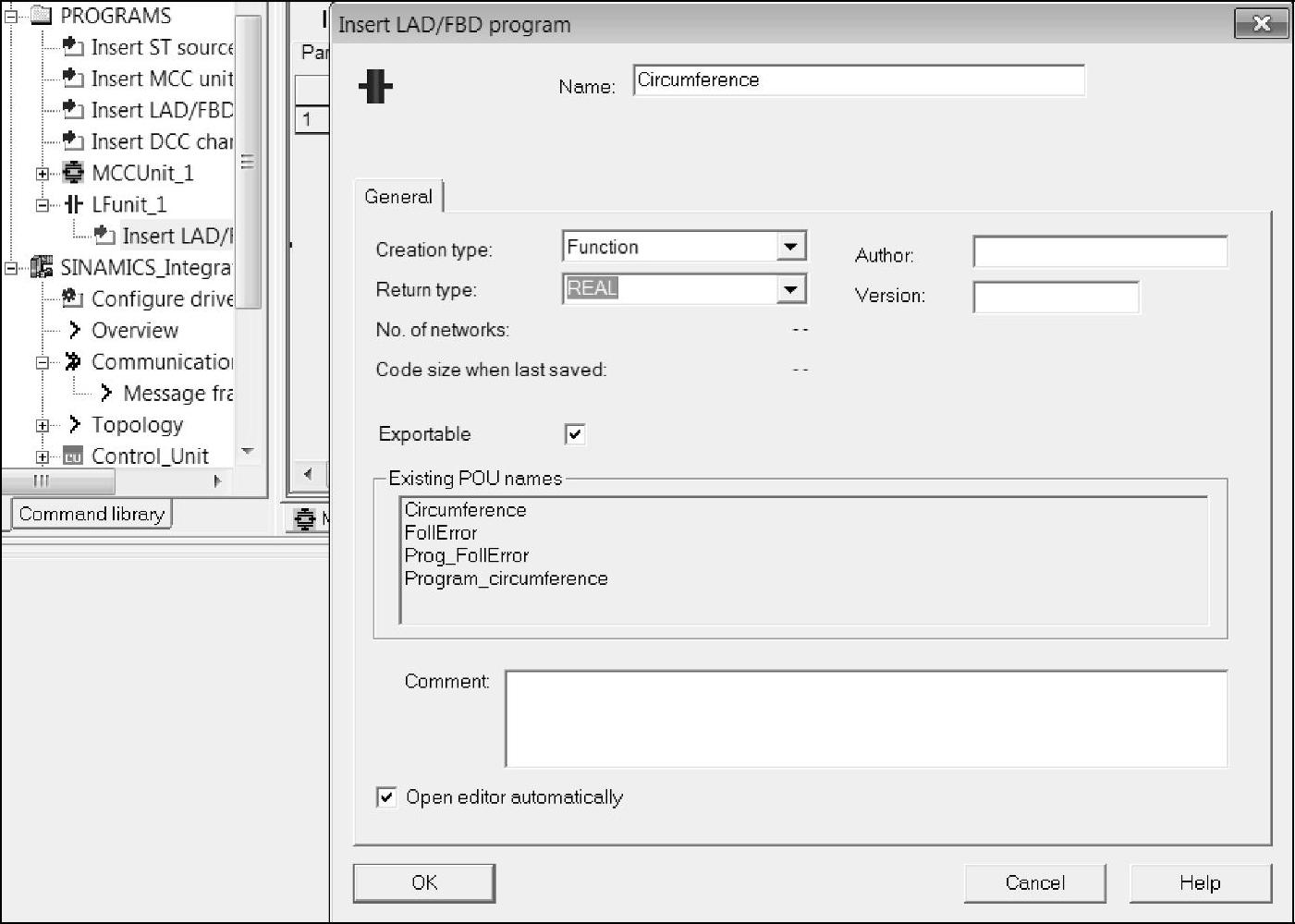The width and height of the screenshot is (1295, 924).
Task: Collapse the Communication tree node
Action: pos(43,362)
